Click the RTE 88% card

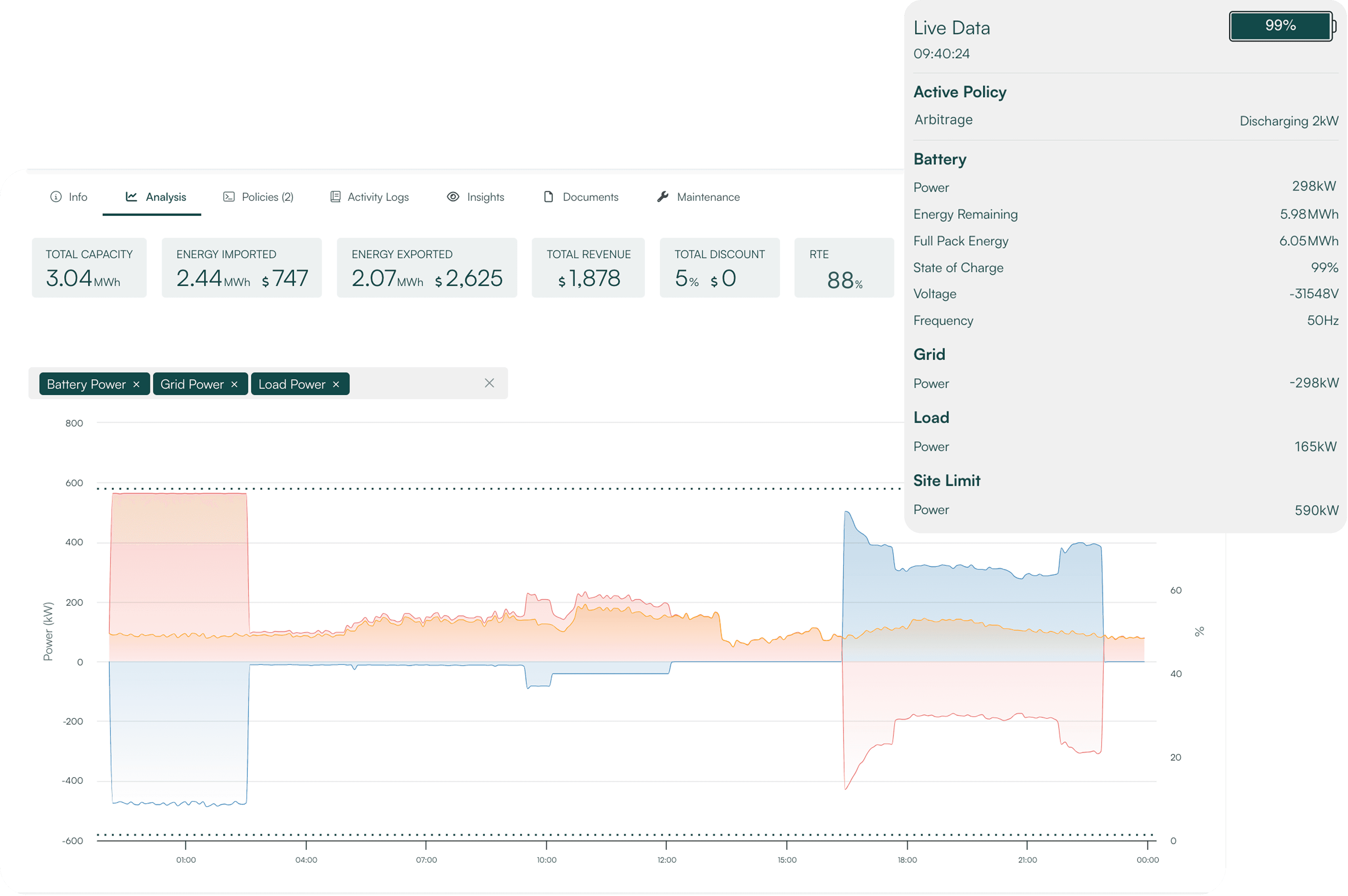pyautogui.click(x=844, y=268)
